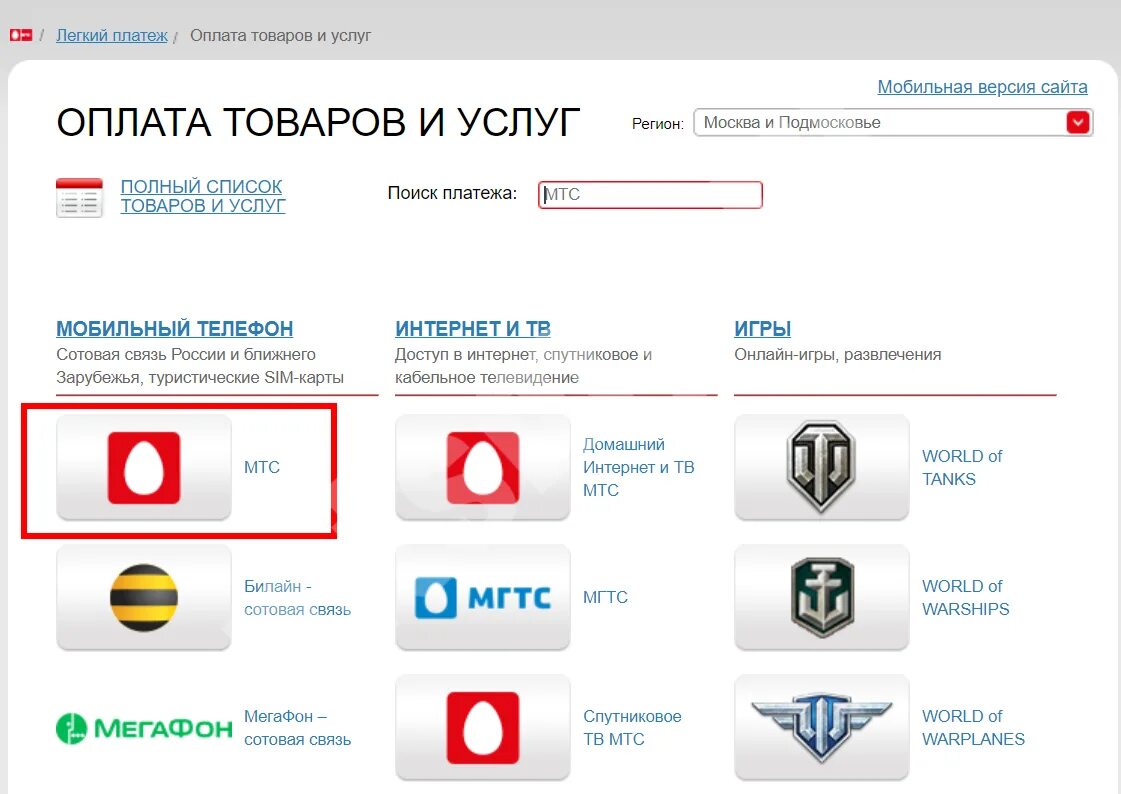This screenshot has width=1121, height=794.
Task: Open Мобильная версия сайта link
Action: [x=982, y=86]
